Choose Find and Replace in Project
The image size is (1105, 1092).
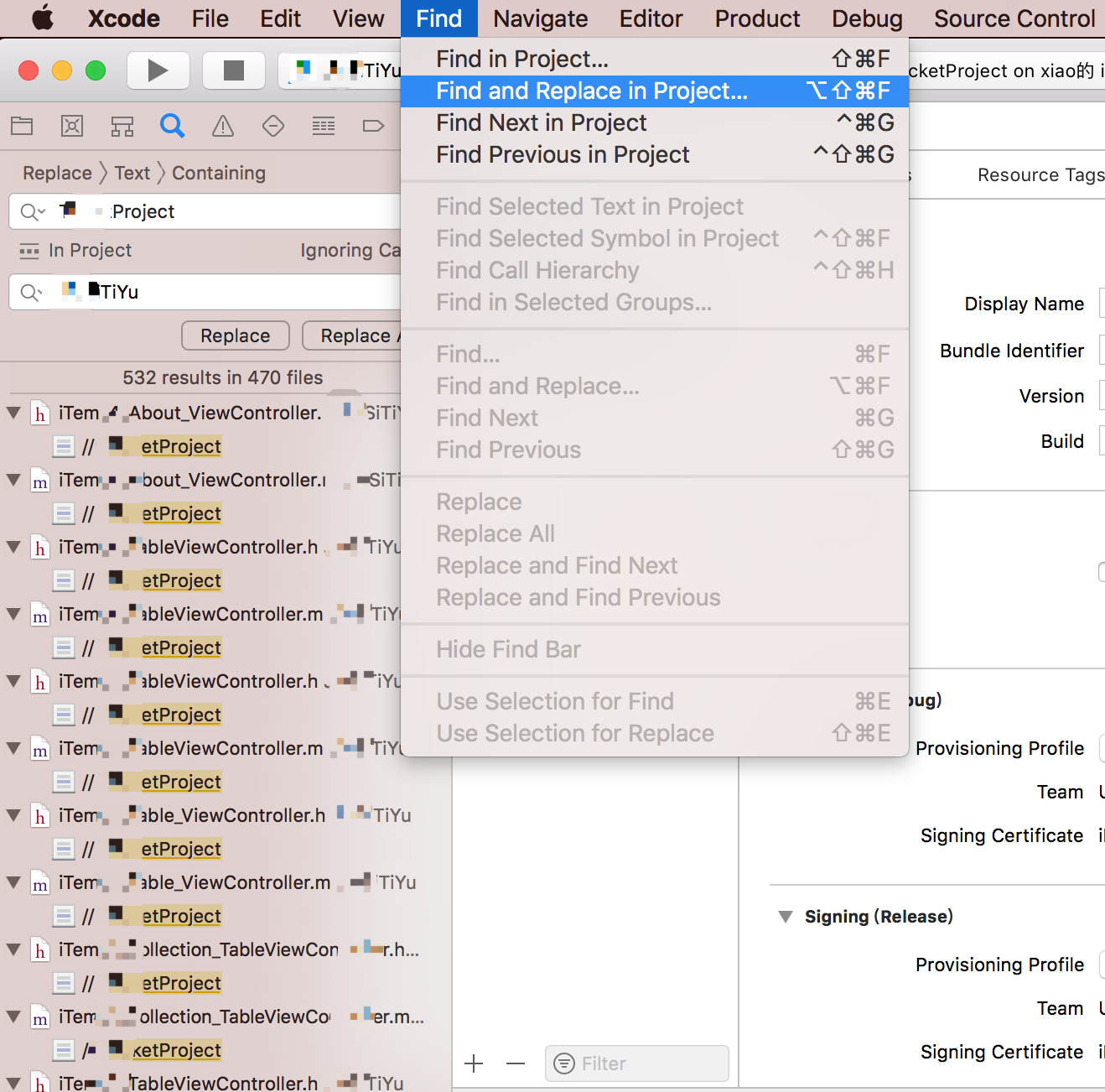[x=655, y=91]
